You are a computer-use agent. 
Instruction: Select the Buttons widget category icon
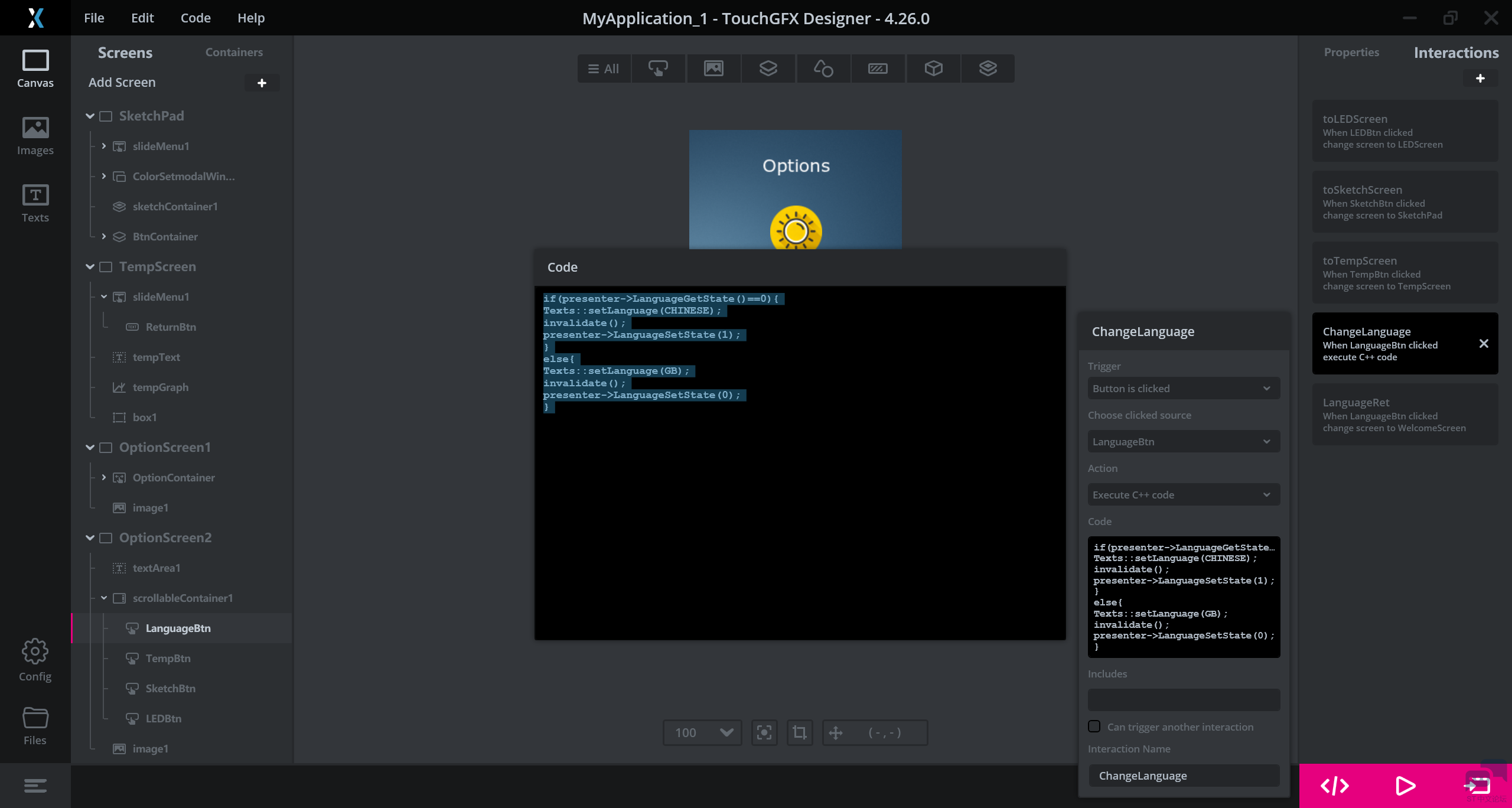[658, 69]
